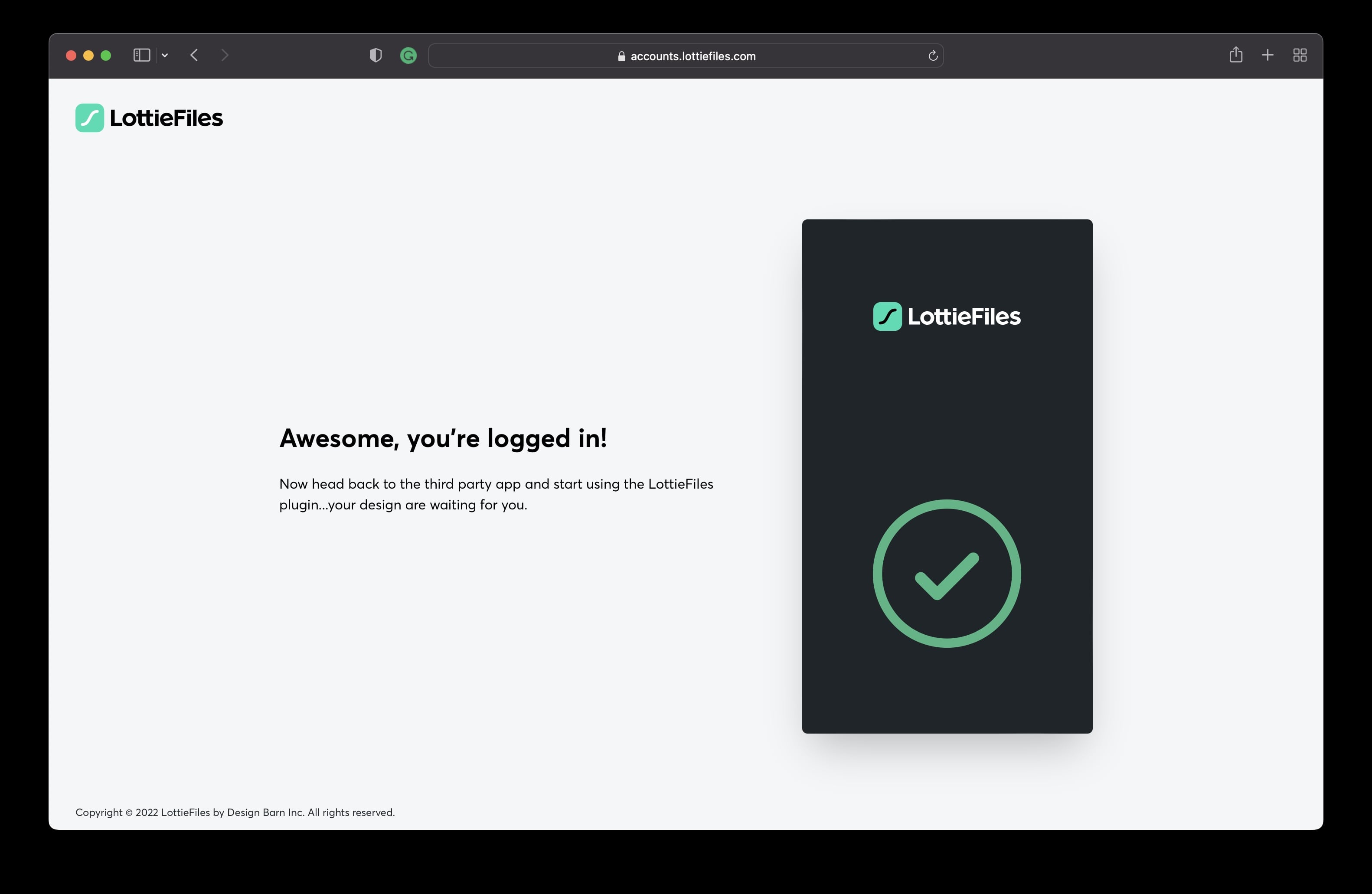
Task: Click the LottieFiles logo in the top-left corner
Action: tap(149, 117)
